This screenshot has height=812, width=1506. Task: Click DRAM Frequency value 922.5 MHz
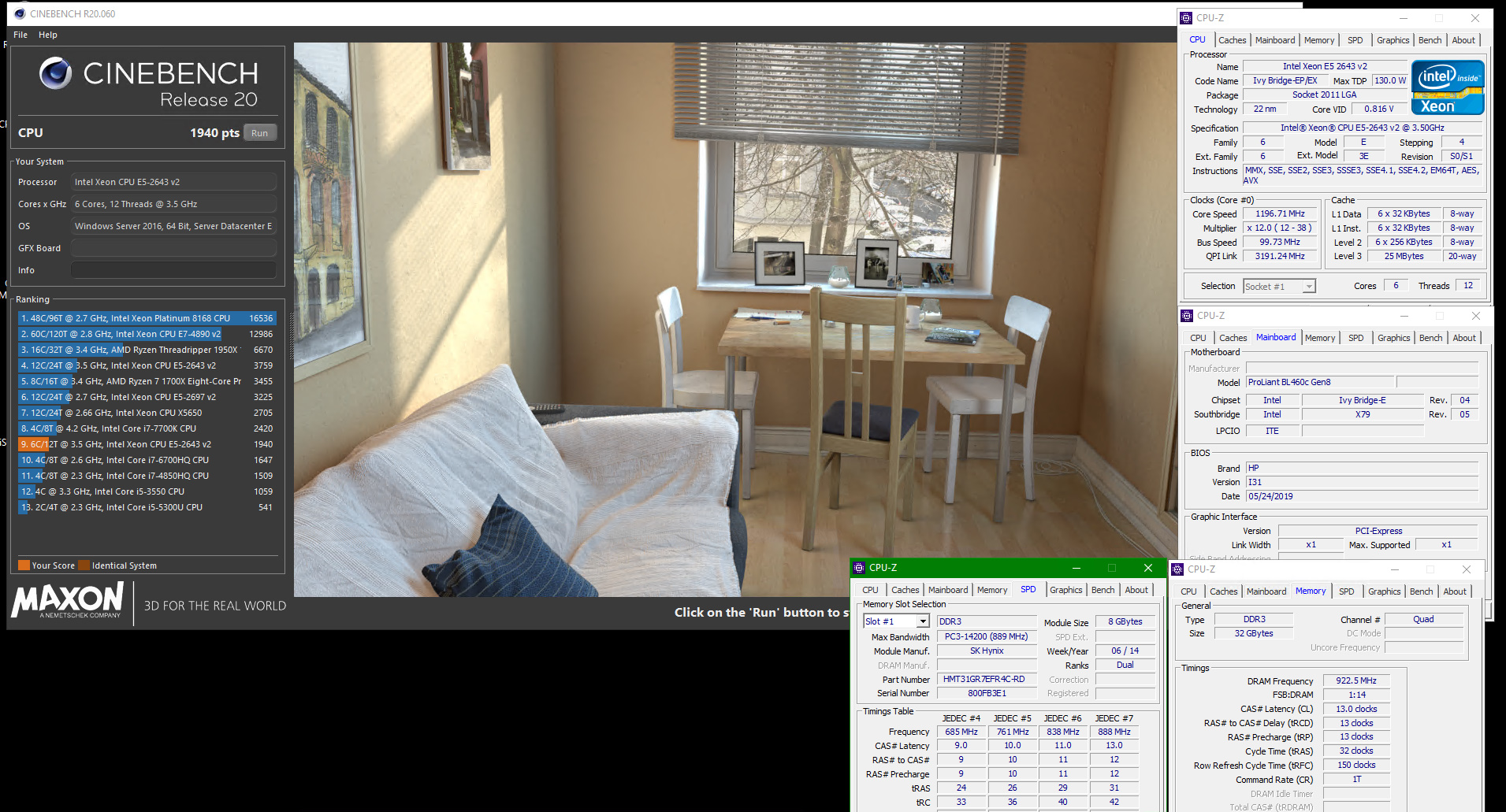click(x=1356, y=680)
